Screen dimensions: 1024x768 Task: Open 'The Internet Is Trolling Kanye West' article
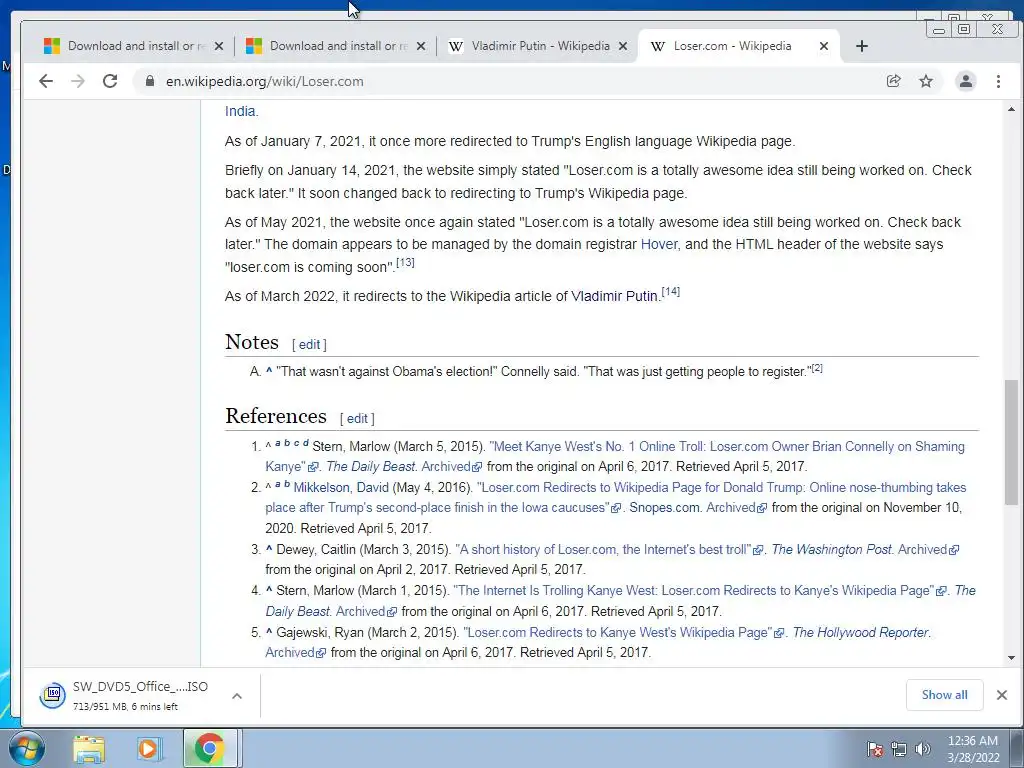click(699, 590)
